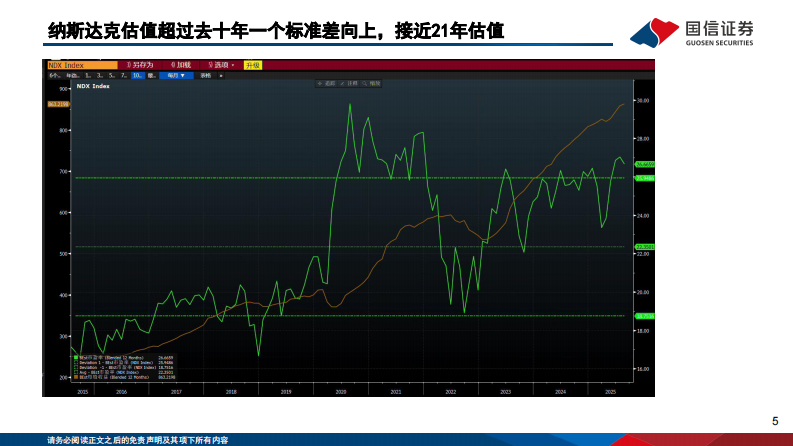The height and width of the screenshot is (446, 793).
Task: Click the small arrow icon after 表格
Action: pos(221,75)
